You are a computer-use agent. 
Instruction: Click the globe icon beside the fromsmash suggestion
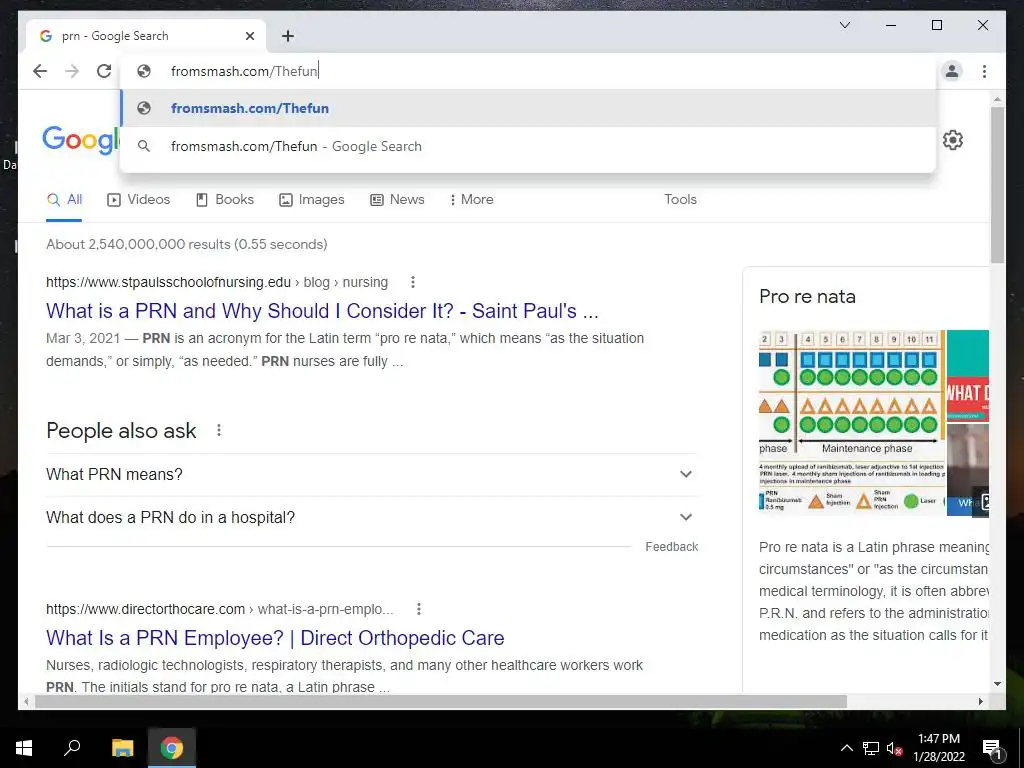(x=144, y=108)
